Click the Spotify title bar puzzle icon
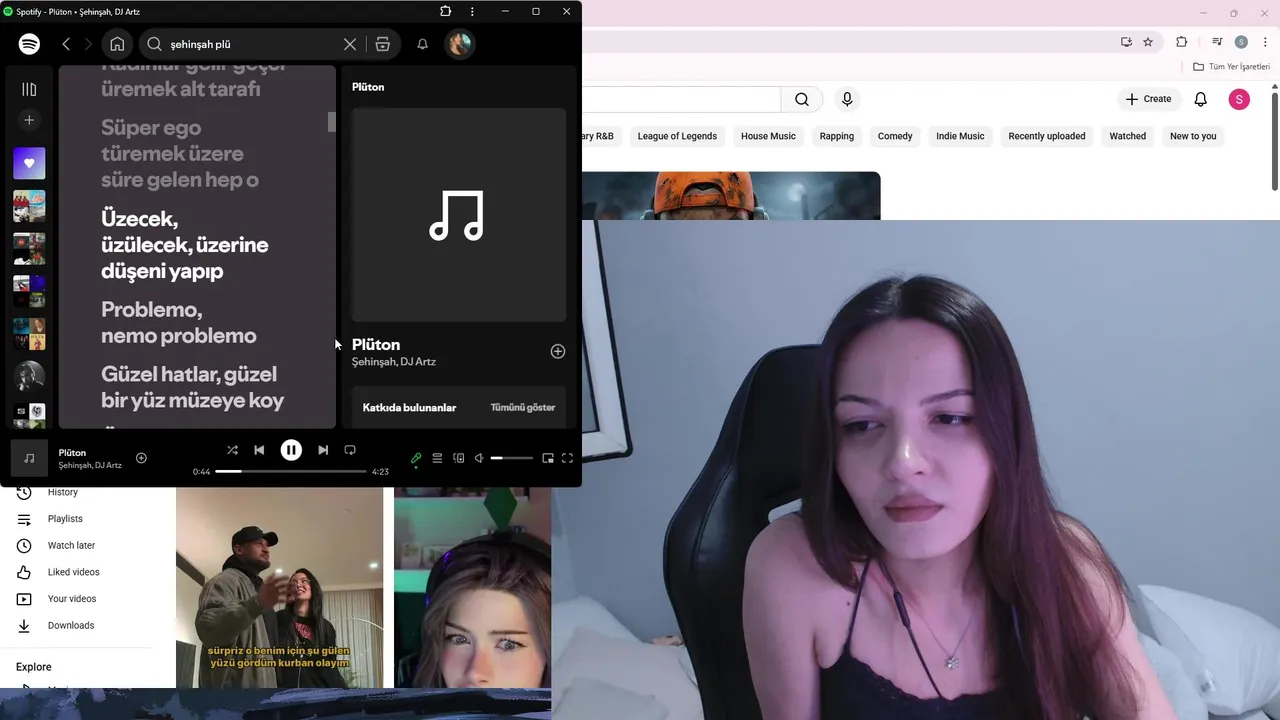This screenshot has width=1280, height=720. [x=446, y=11]
